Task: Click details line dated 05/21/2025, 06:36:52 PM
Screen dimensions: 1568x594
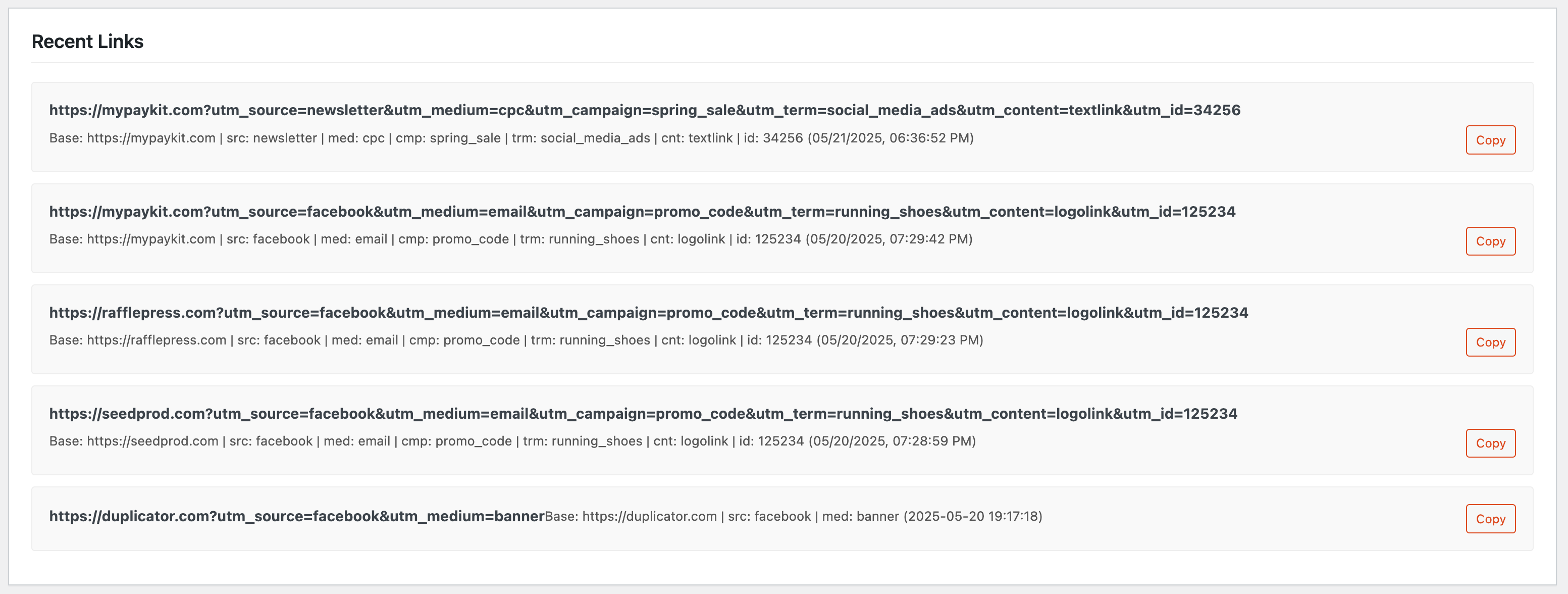Action: (511, 138)
